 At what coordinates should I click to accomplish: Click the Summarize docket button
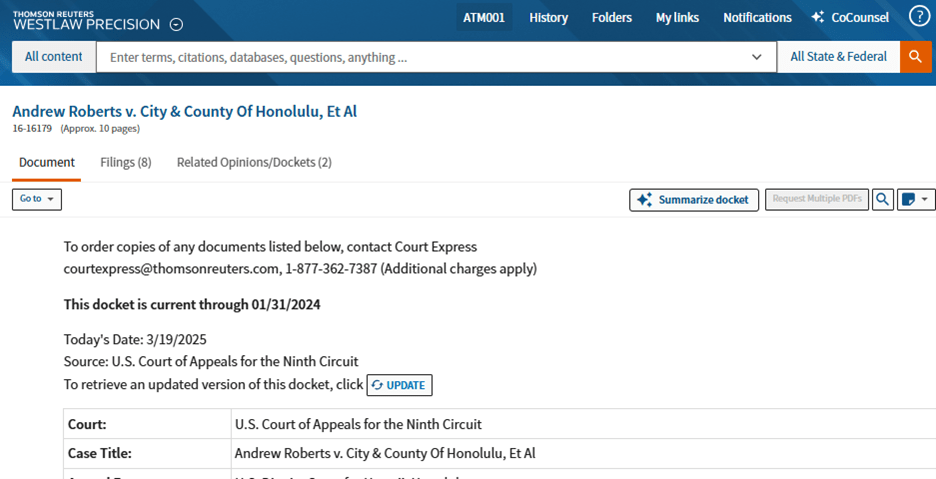click(694, 199)
